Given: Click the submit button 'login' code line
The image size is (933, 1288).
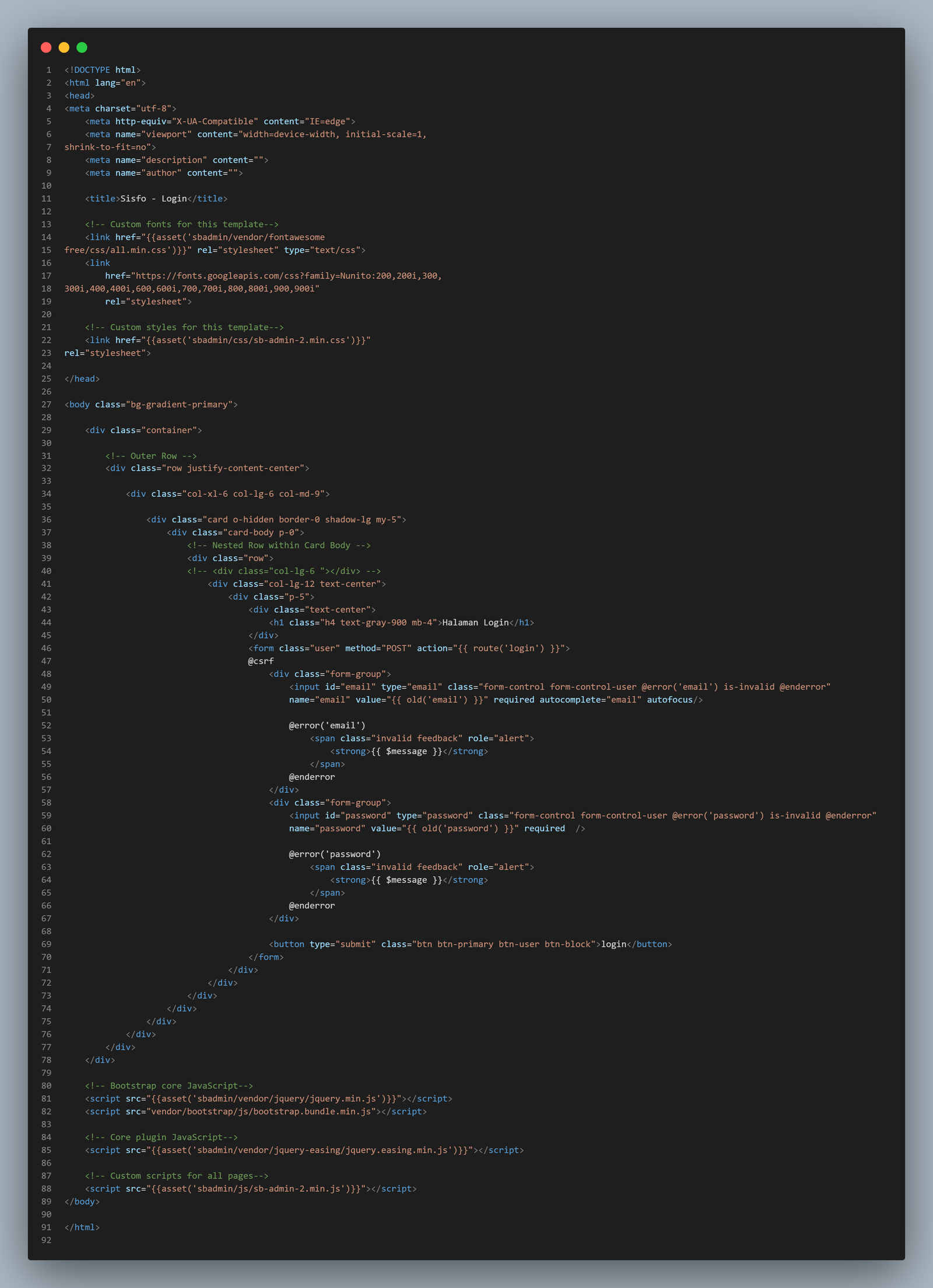Looking at the screenshot, I should click(471, 943).
